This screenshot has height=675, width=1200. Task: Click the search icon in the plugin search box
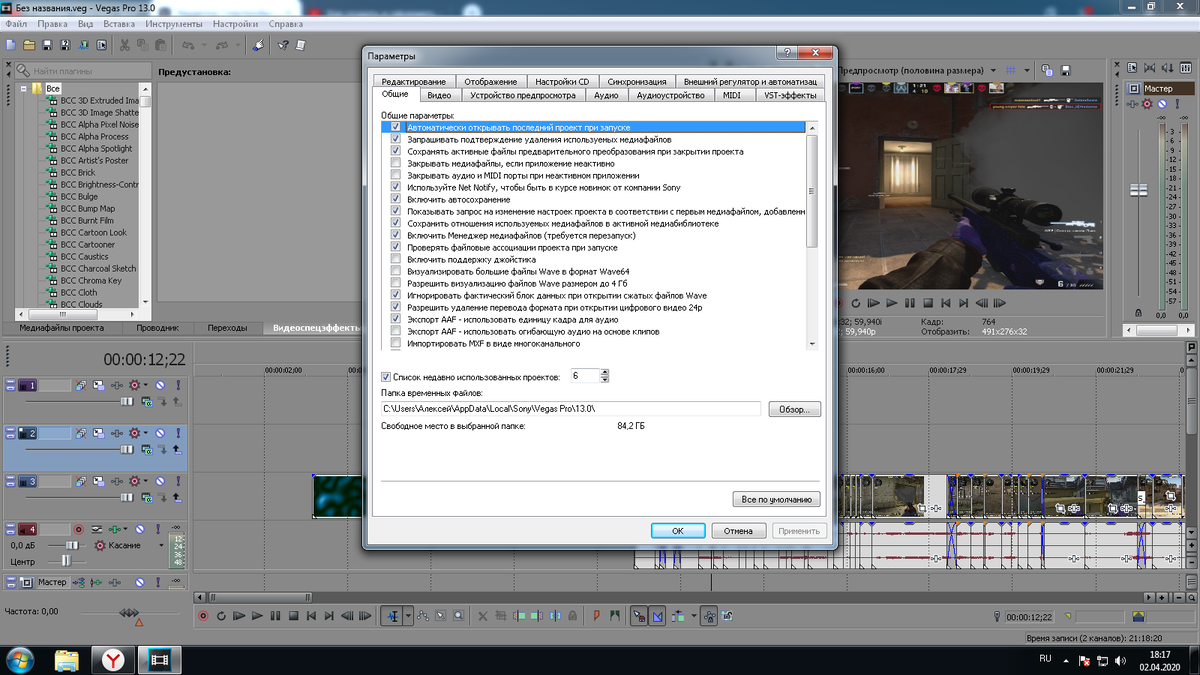point(23,72)
